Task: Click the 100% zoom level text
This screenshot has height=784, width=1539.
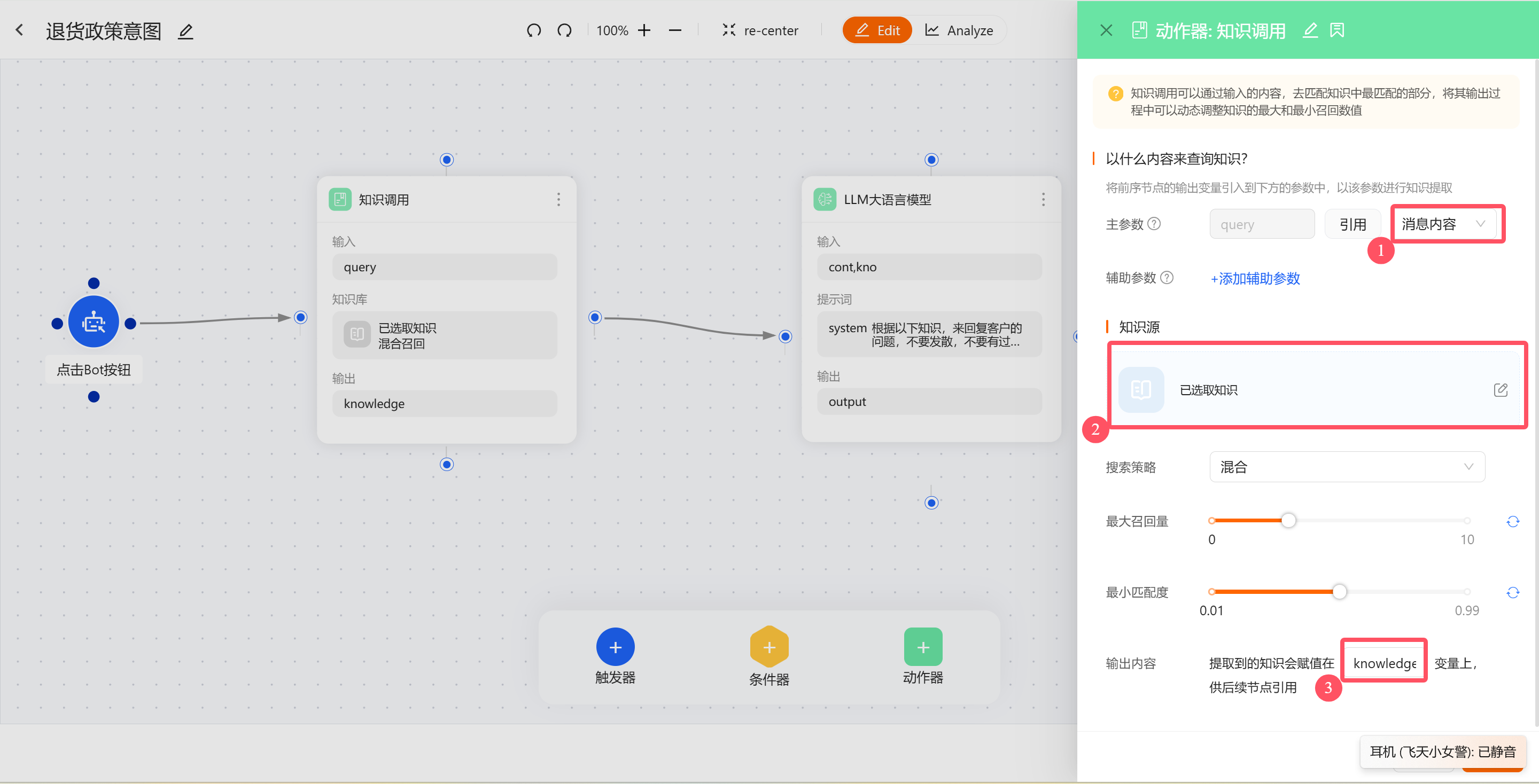Action: pyautogui.click(x=612, y=30)
